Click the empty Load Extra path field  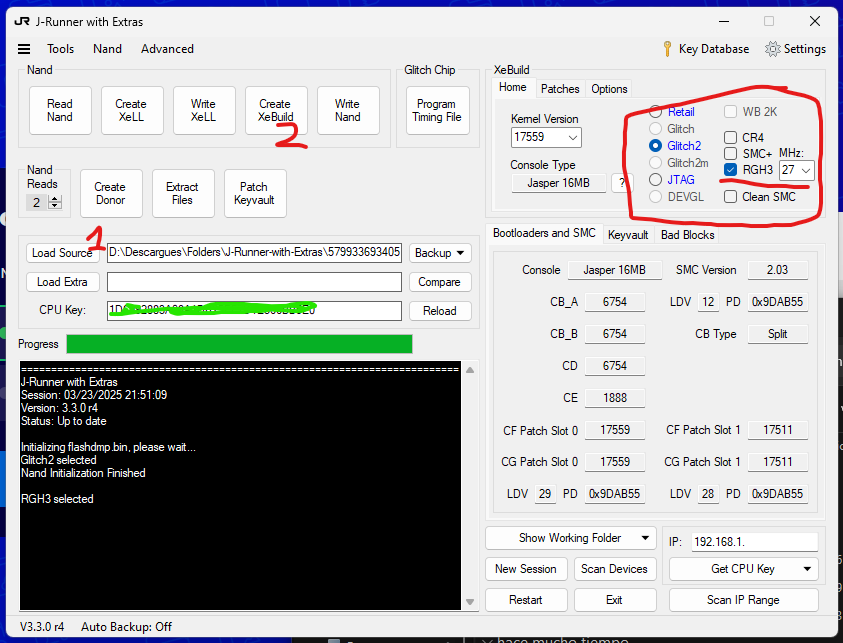254,282
